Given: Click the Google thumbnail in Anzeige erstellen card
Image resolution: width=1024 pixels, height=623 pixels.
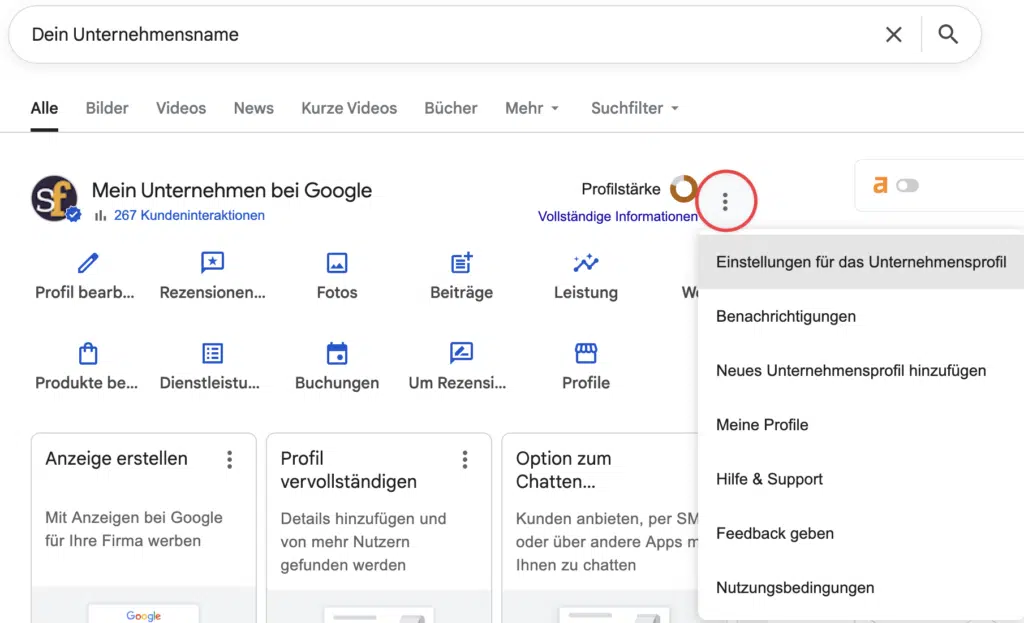Looking at the screenshot, I should click(144, 614).
